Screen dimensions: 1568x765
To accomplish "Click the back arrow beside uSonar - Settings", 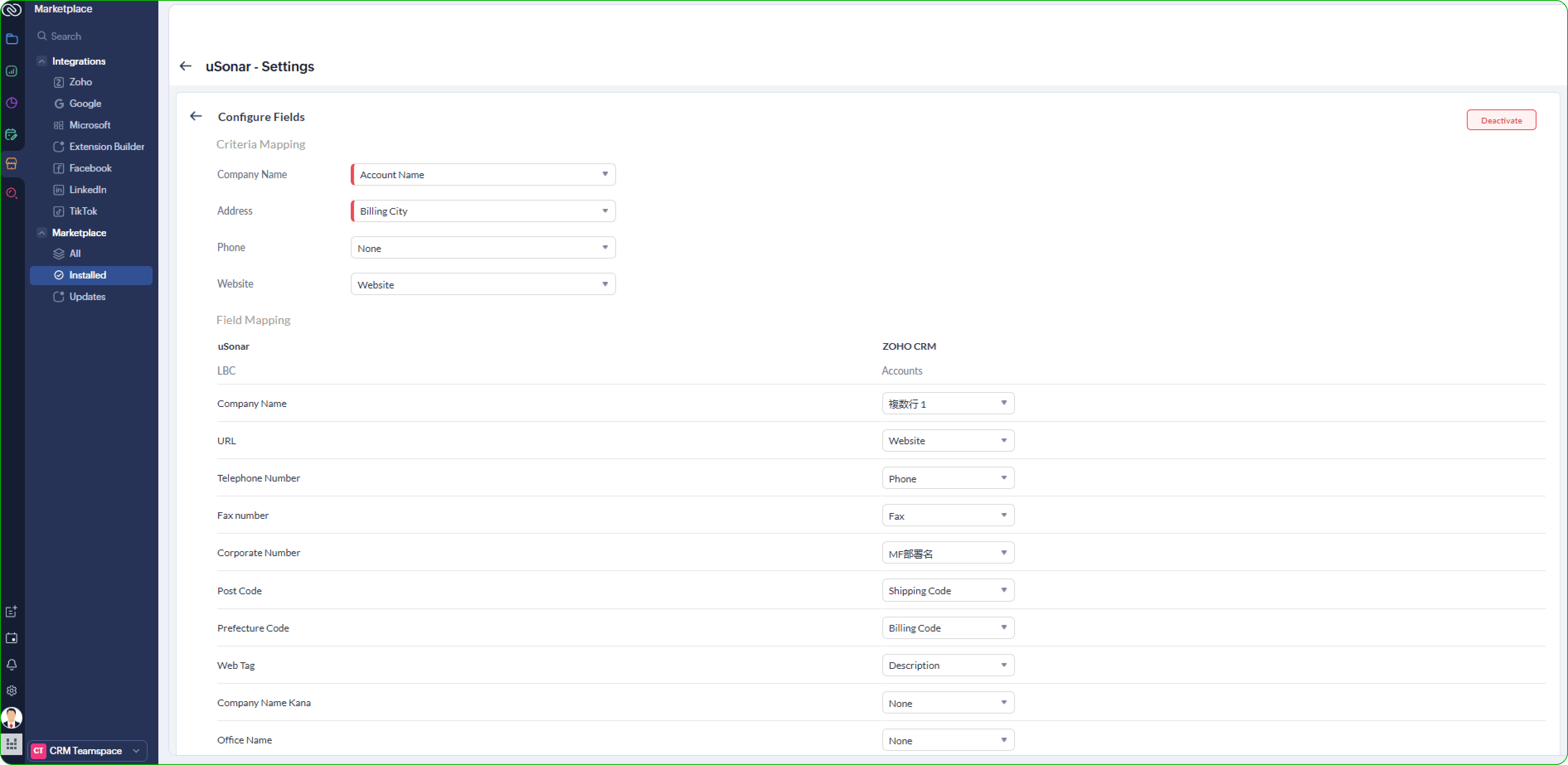I will click(x=186, y=66).
